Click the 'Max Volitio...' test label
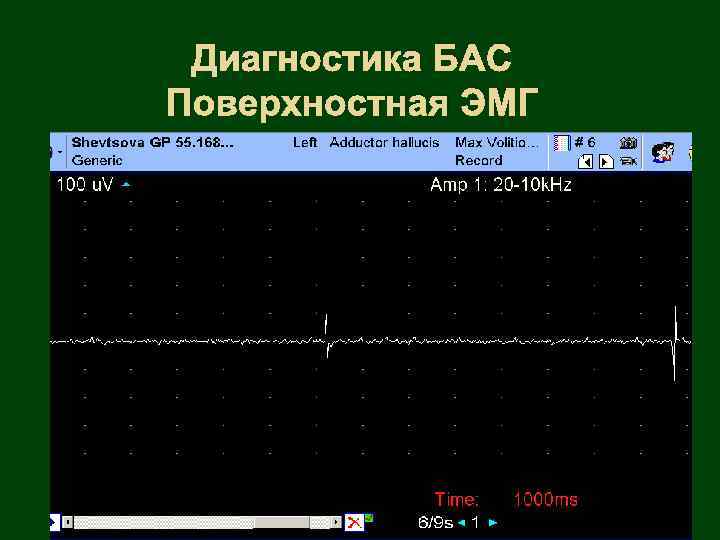 click(496, 142)
